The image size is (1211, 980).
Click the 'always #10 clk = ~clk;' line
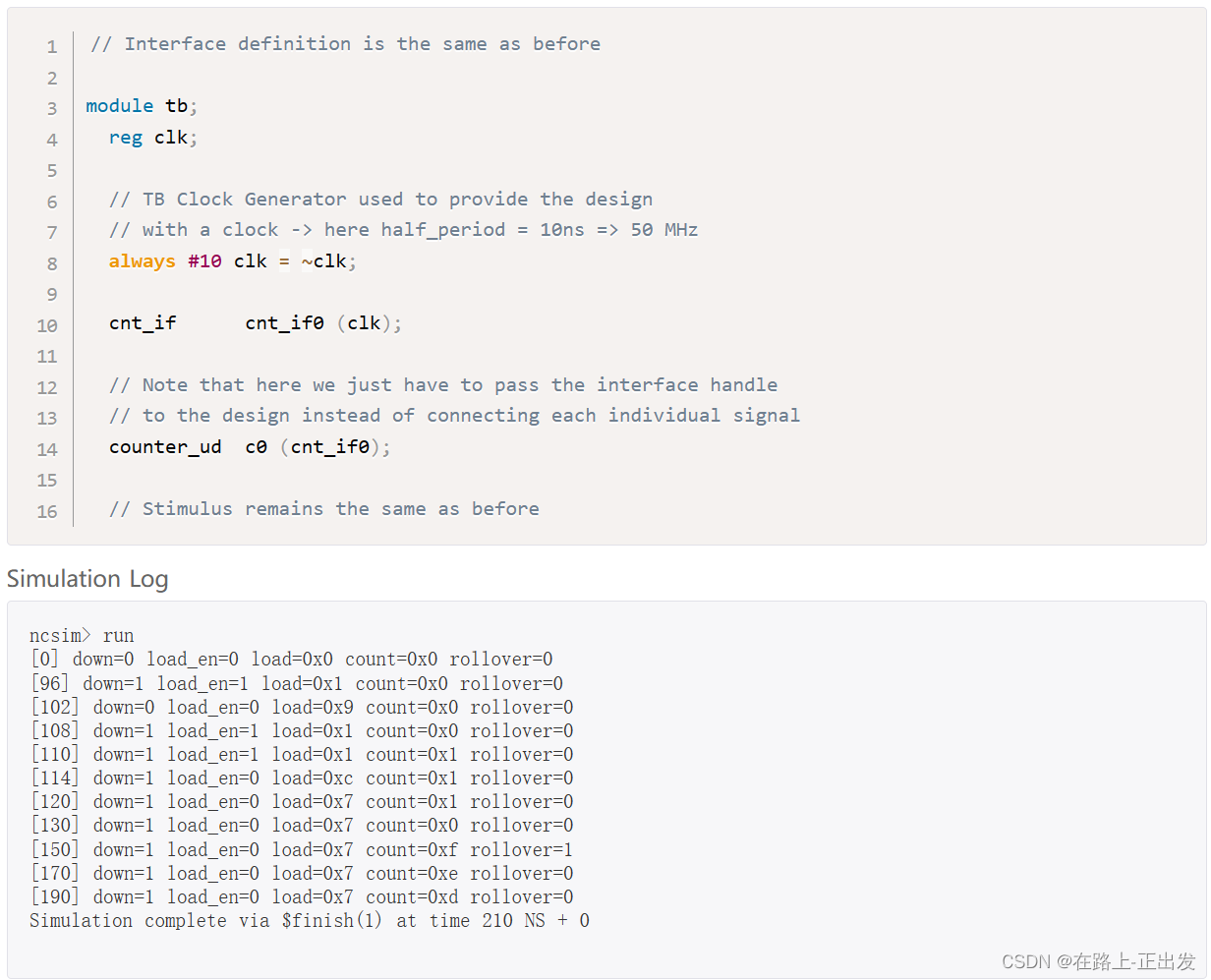pos(233,261)
